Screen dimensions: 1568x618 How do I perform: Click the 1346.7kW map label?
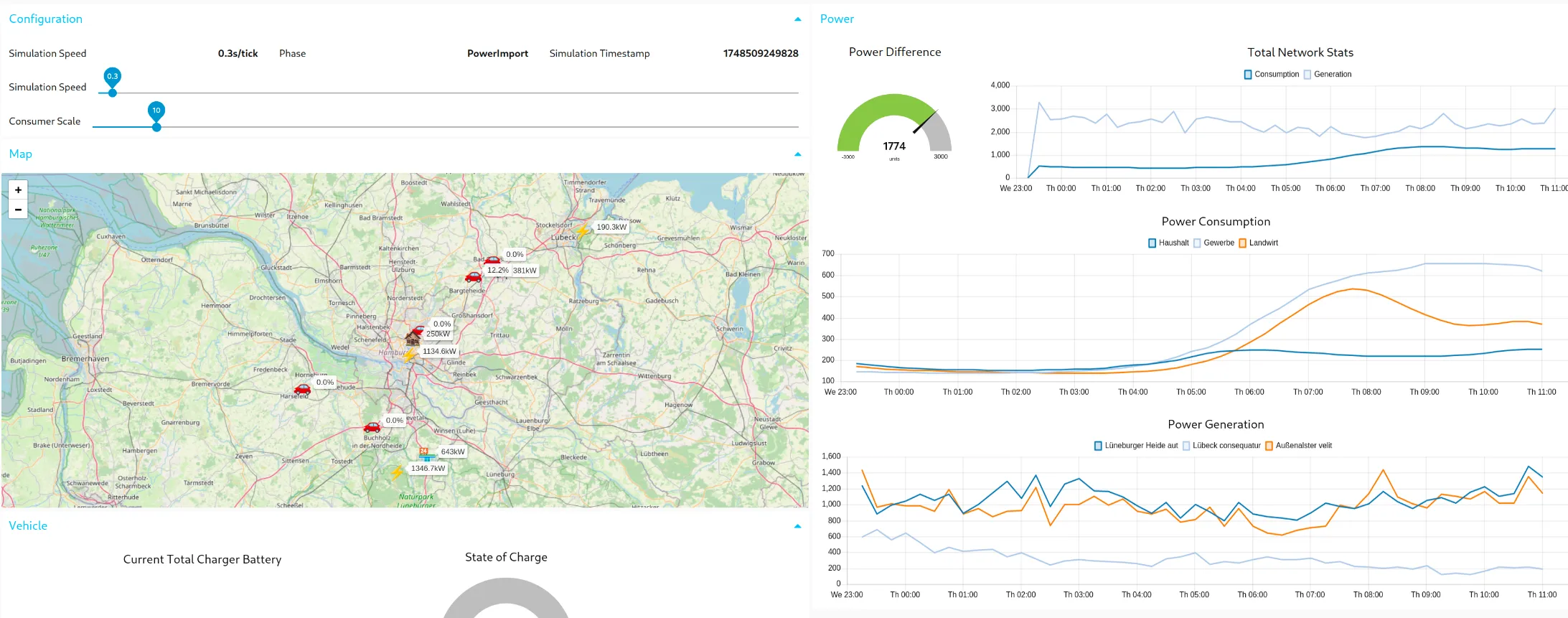pyautogui.click(x=428, y=469)
